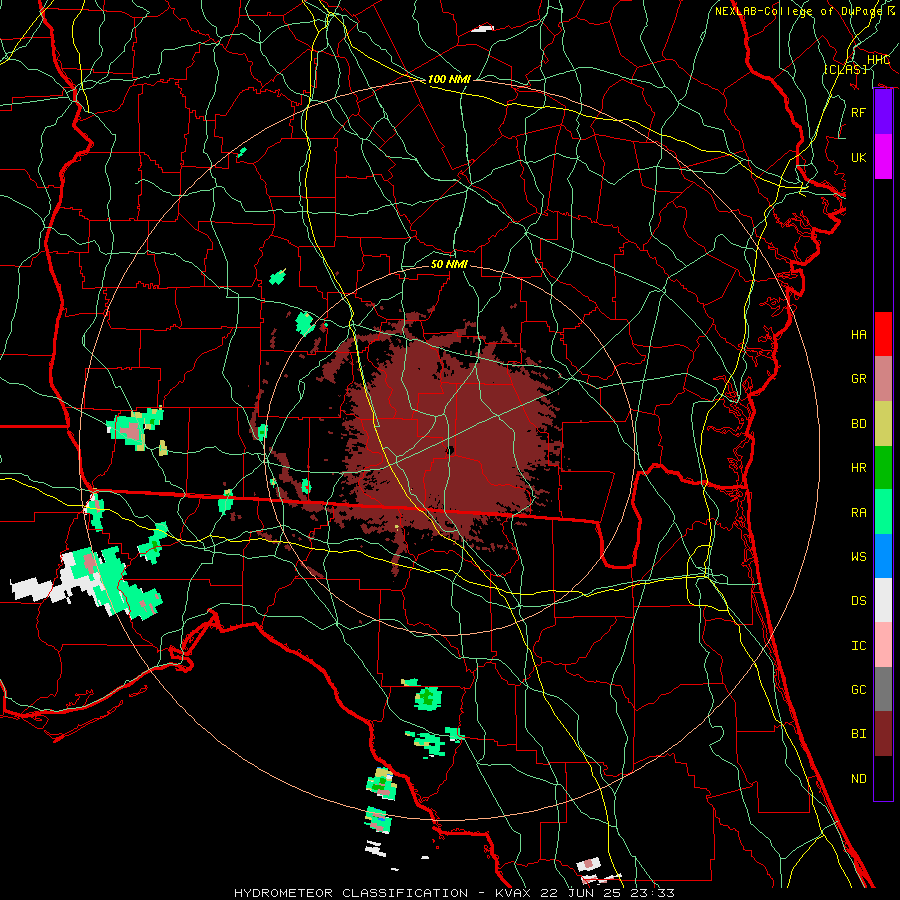Click the 'RA' legend label
Viewport: 900px width, 900px height.
pos(859,513)
